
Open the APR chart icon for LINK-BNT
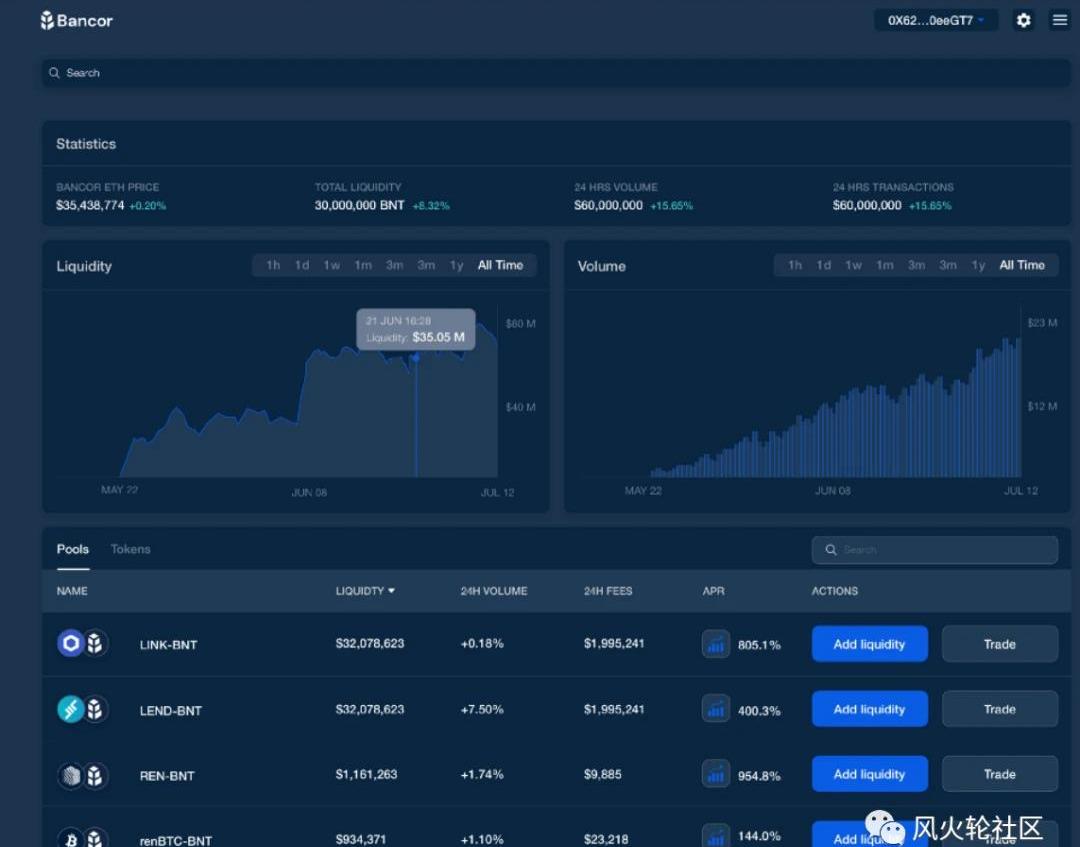coord(716,644)
